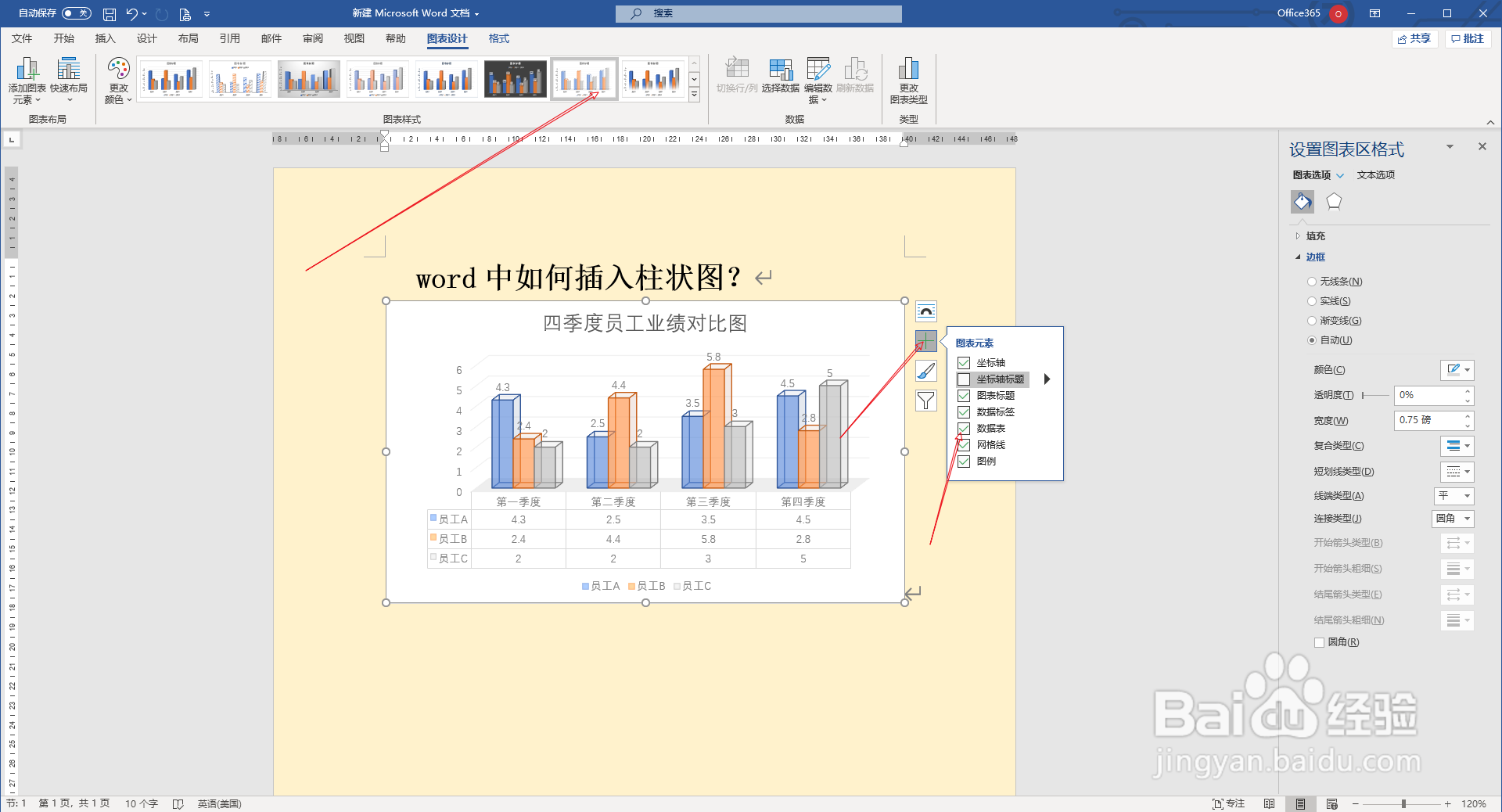Uncheck the 图例 checkbox
Viewport: 1502px width, 812px height.
pyautogui.click(x=962, y=461)
